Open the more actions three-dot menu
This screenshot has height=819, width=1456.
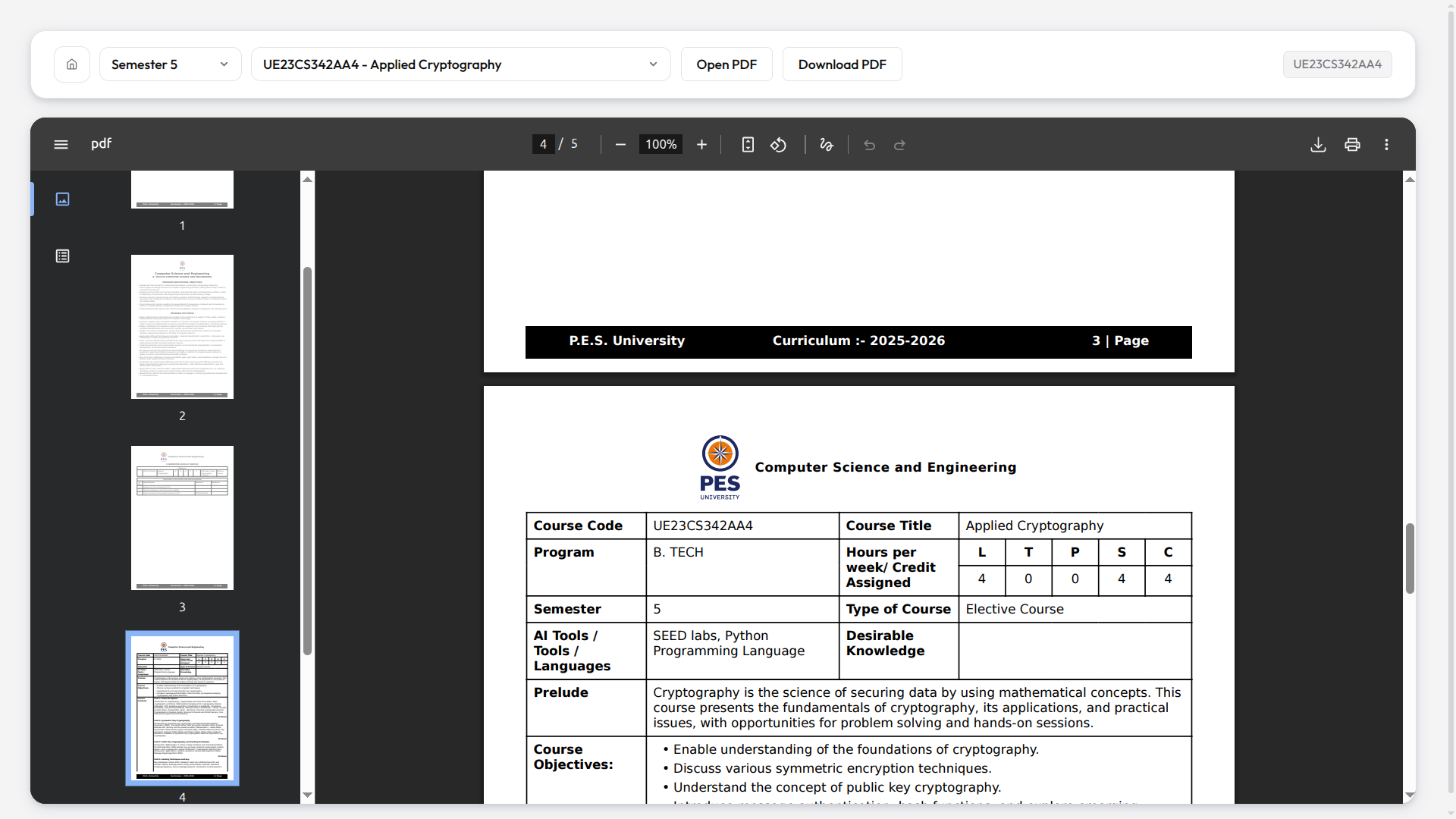[x=1386, y=144]
